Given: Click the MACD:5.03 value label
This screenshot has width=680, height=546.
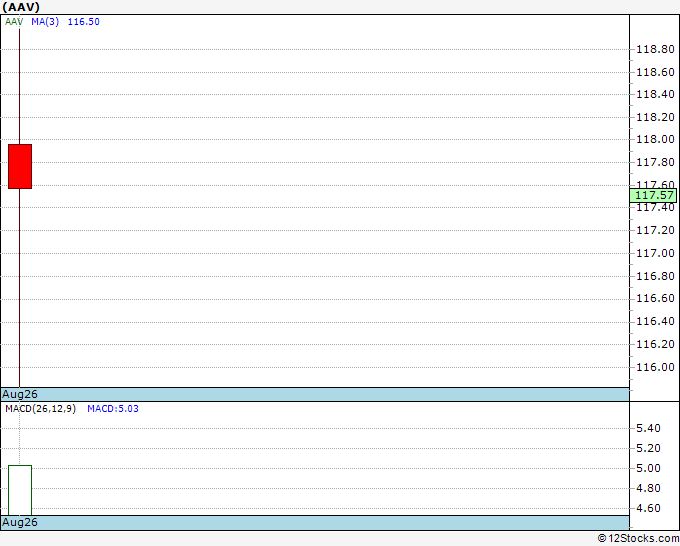Looking at the screenshot, I should pos(113,409).
